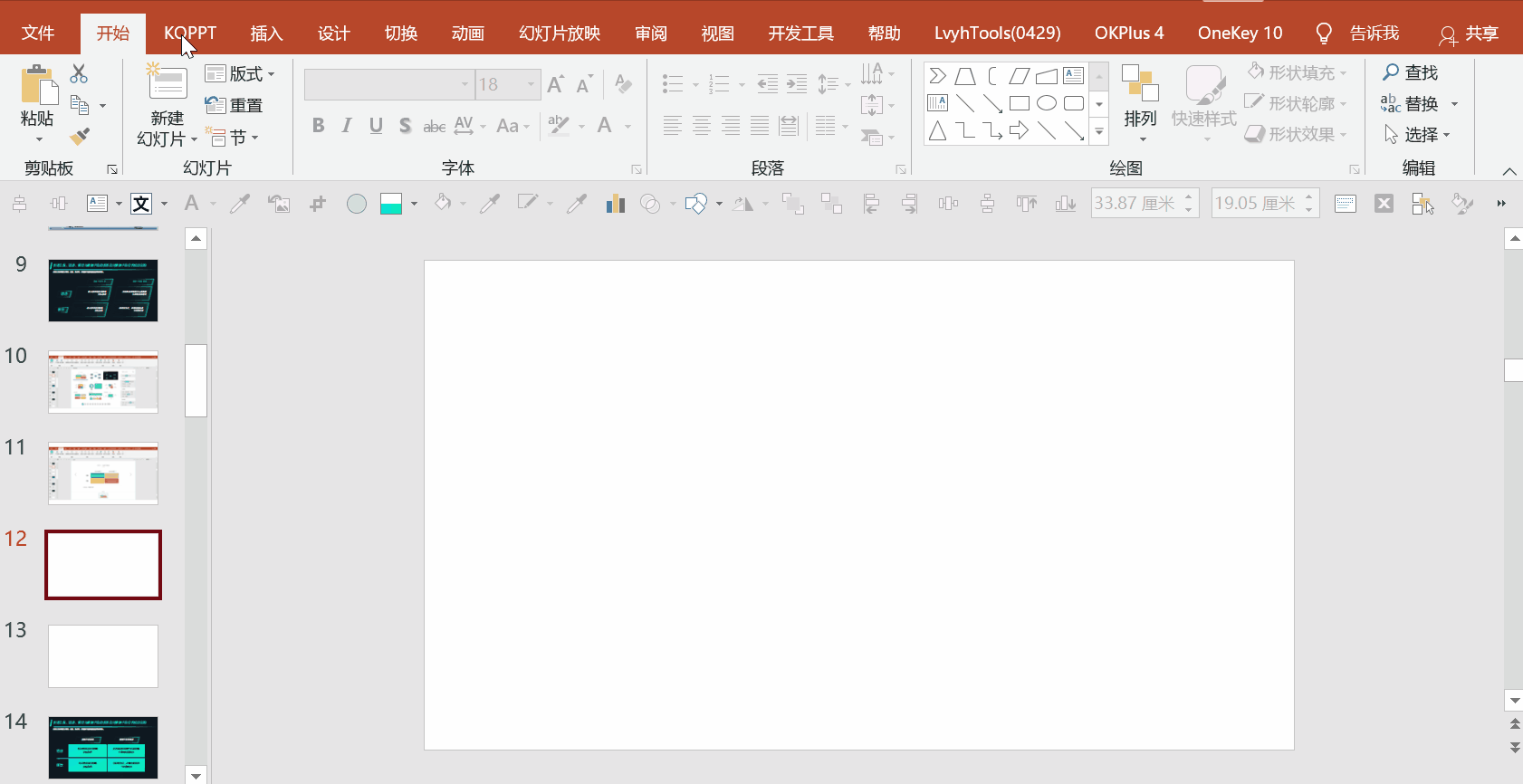Open the Animations (动画) tab
This screenshot has height=784, width=1523.
[x=468, y=33]
